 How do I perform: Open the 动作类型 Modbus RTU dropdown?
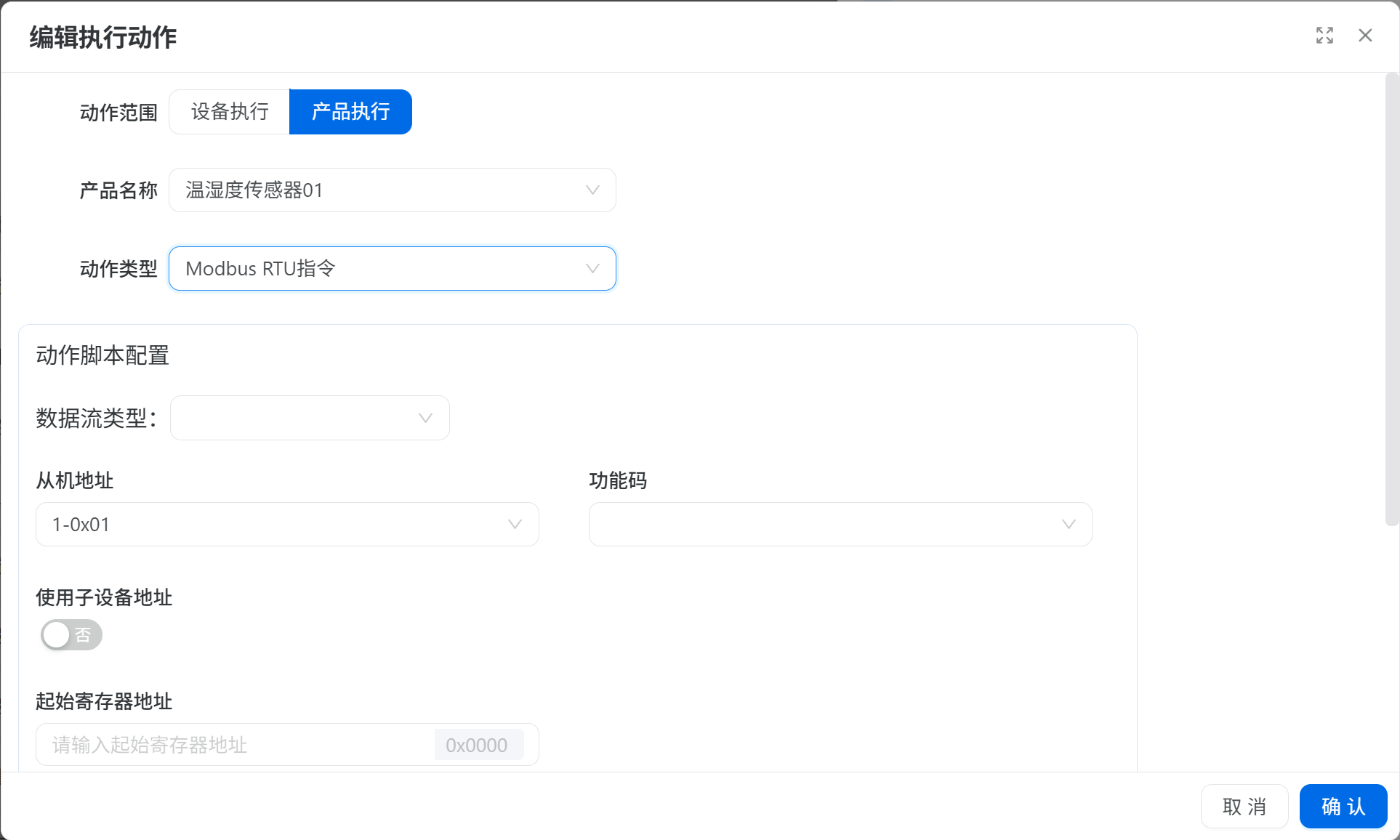(x=378, y=269)
